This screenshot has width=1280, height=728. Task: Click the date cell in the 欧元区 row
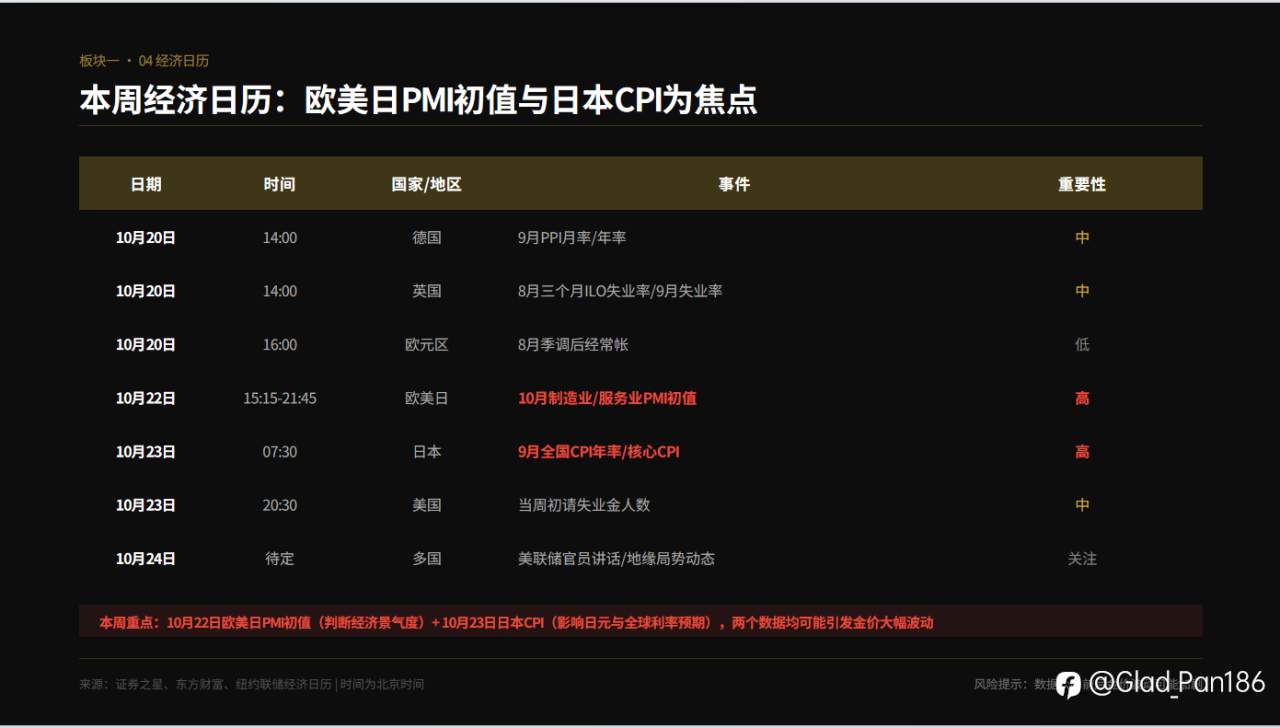click(x=146, y=345)
